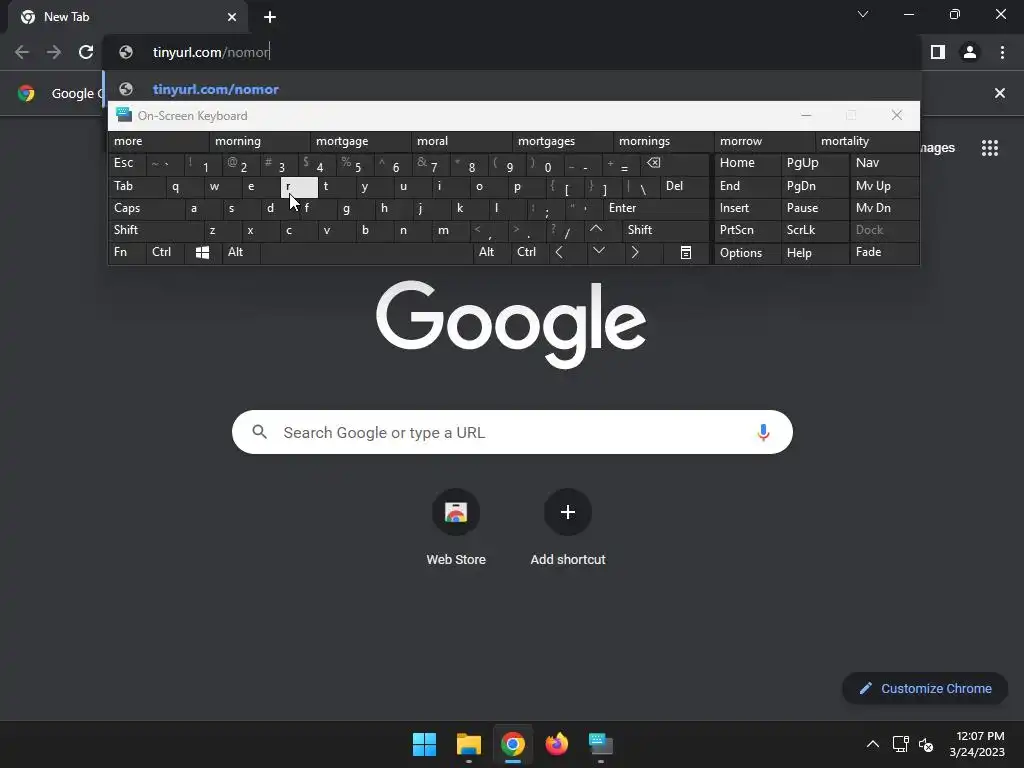
Task: Tap the Home key on keyboard
Action: pyautogui.click(x=747, y=163)
